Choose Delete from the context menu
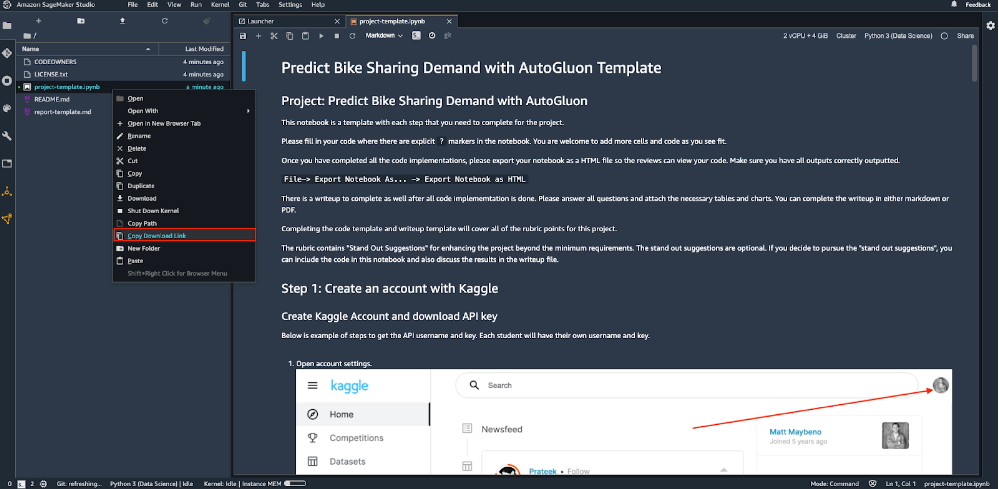The height and width of the screenshot is (489, 999). point(184,148)
